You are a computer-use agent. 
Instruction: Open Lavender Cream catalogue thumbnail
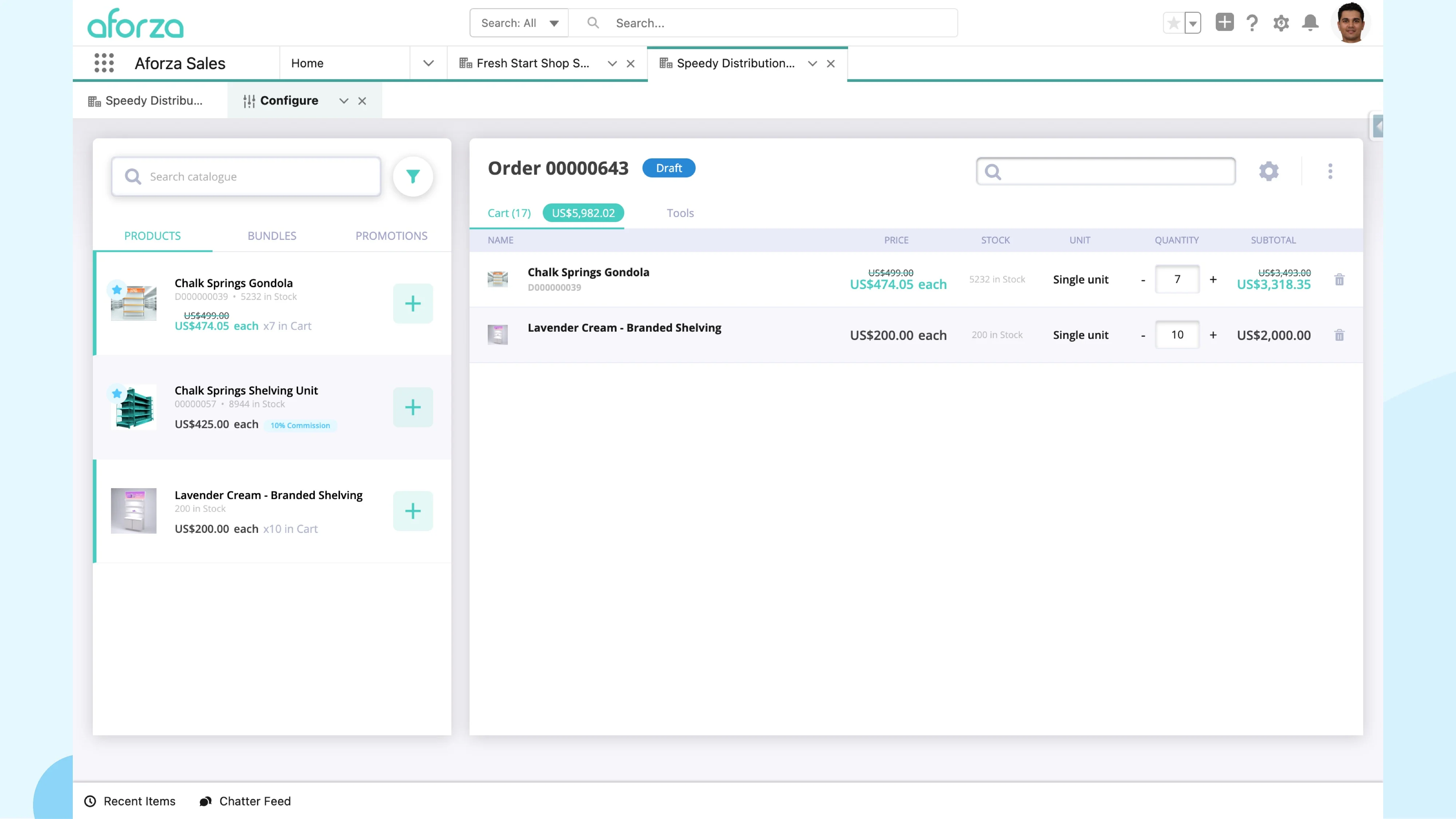click(x=134, y=511)
